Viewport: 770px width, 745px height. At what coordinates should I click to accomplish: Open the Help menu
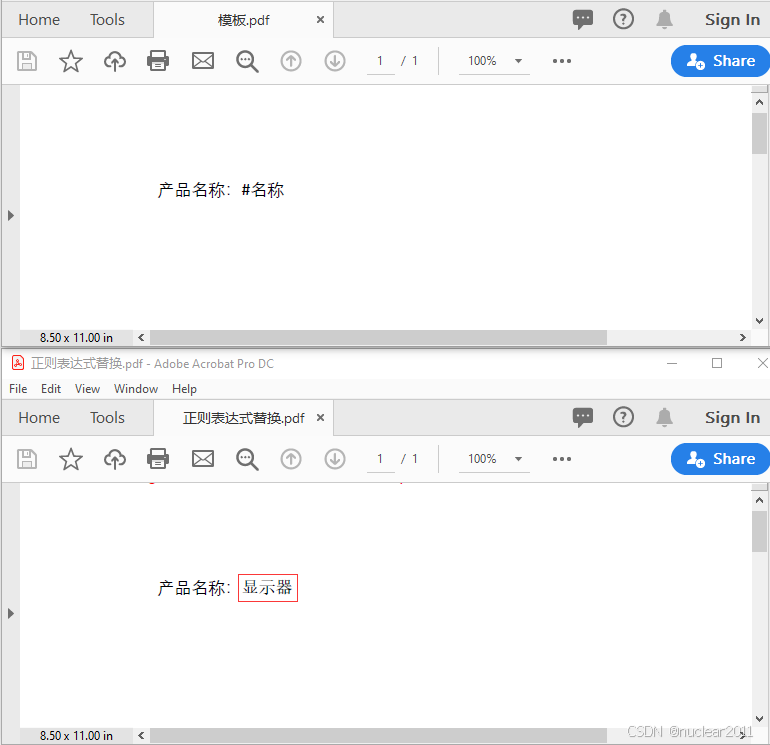point(185,388)
